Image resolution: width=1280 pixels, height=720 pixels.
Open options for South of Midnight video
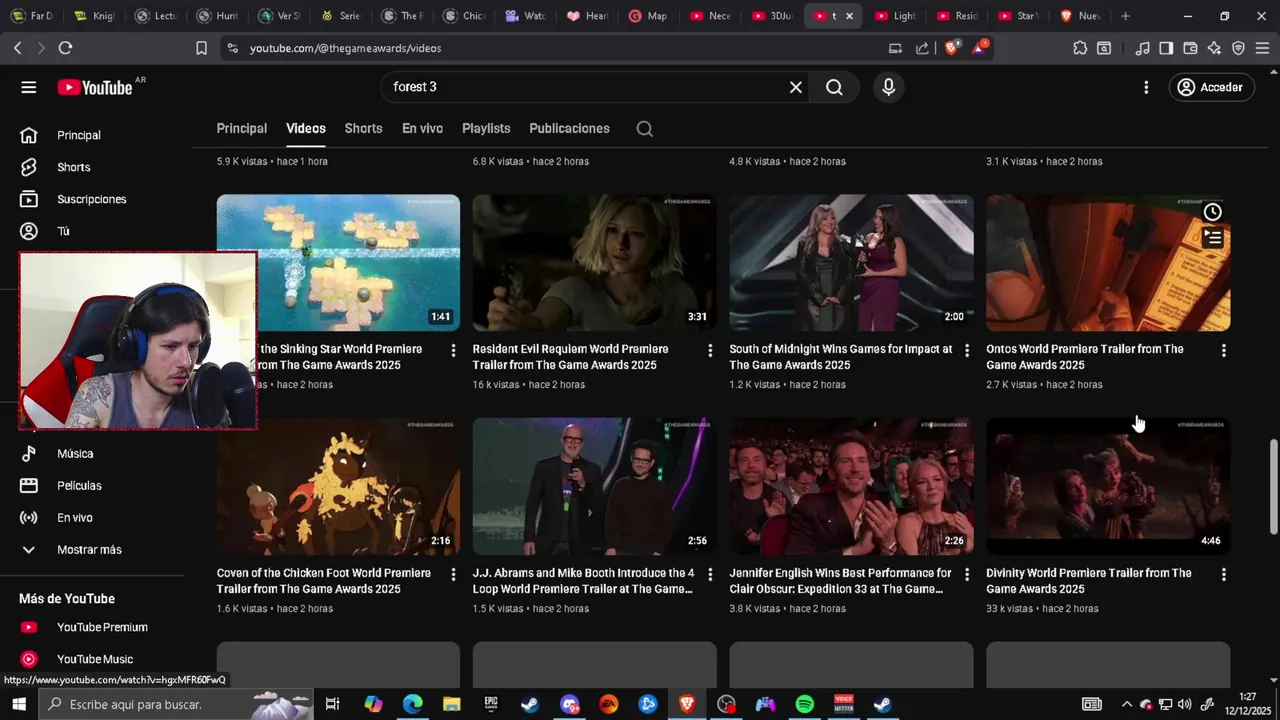[966, 350]
